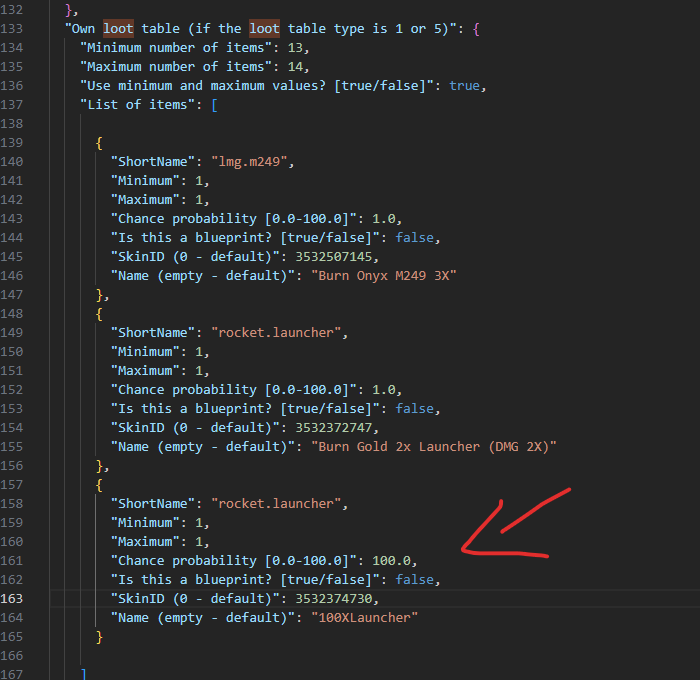Click the opening square bracket on line 137

pyautogui.click(x=214, y=105)
